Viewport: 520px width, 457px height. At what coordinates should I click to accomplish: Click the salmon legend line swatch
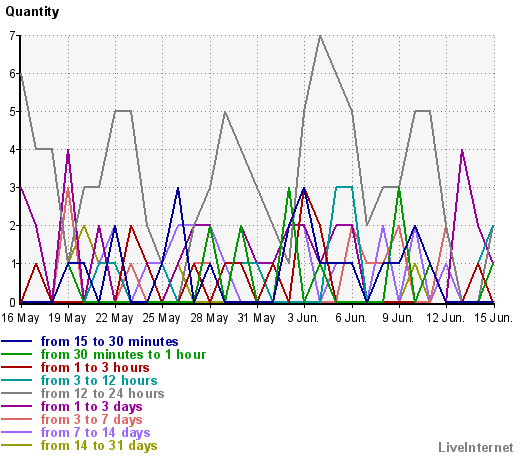click(x=17, y=419)
